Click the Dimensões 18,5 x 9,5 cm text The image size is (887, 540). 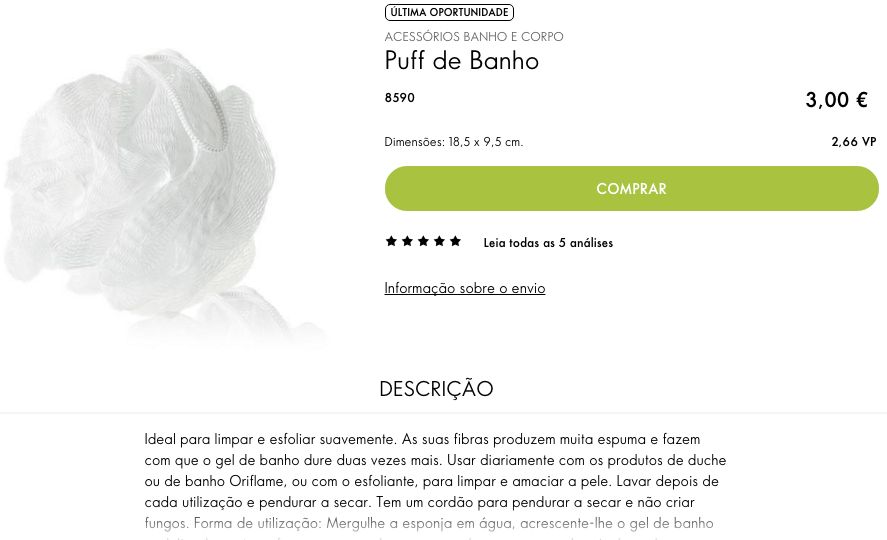tap(454, 142)
